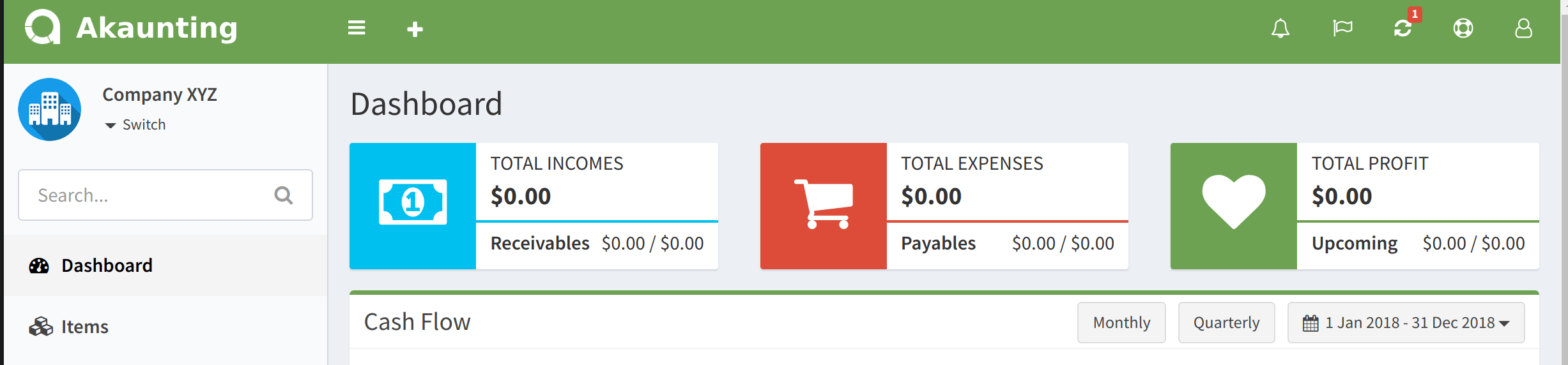
Task: Toggle the sidebar with the hamburger icon
Action: point(357,28)
